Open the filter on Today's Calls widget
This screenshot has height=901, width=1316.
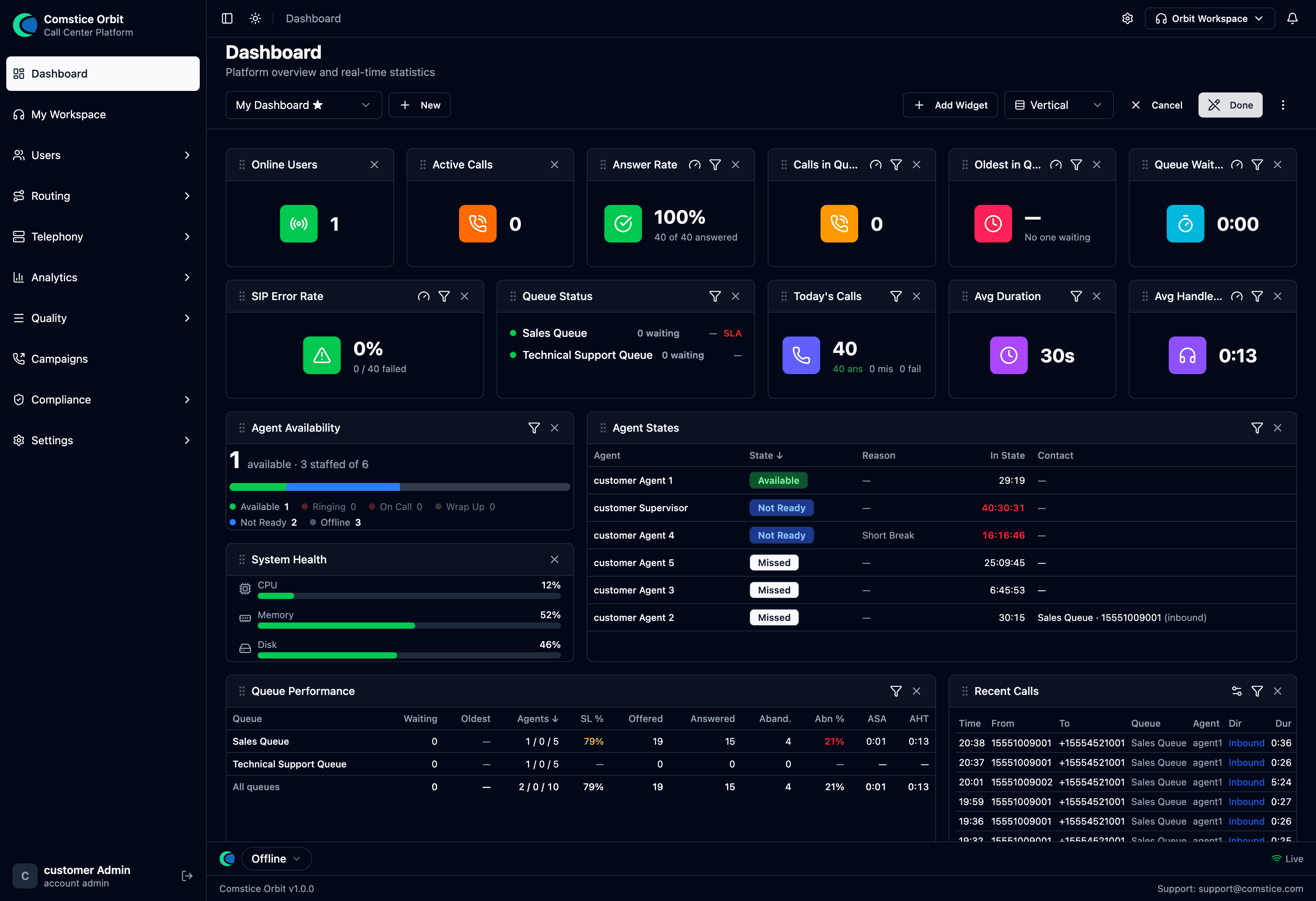pos(896,296)
